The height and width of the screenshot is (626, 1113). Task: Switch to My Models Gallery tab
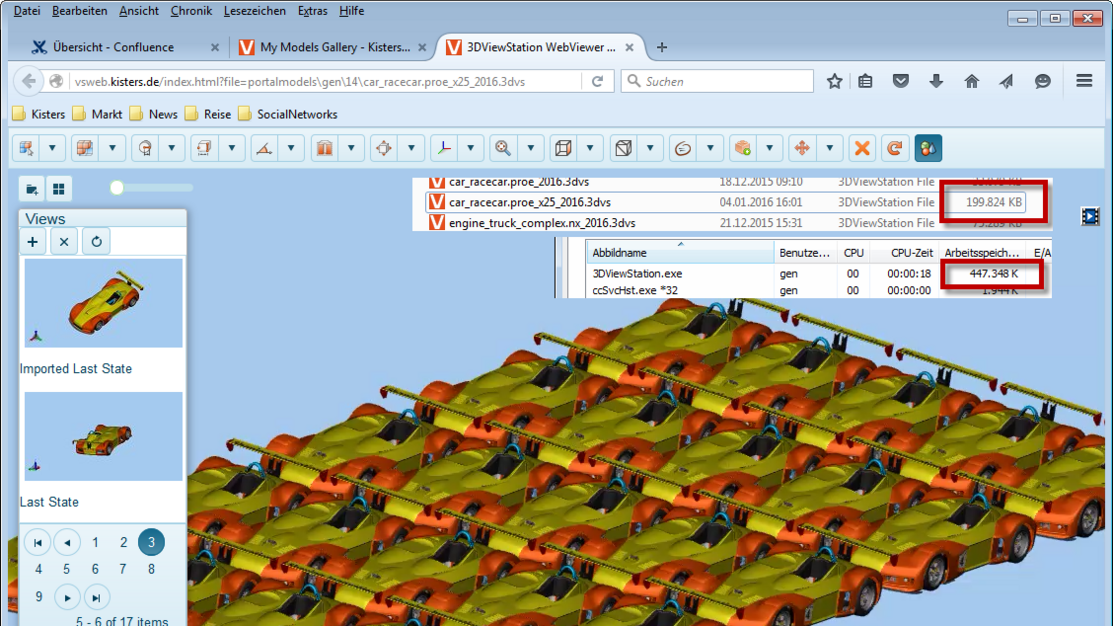[334, 48]
